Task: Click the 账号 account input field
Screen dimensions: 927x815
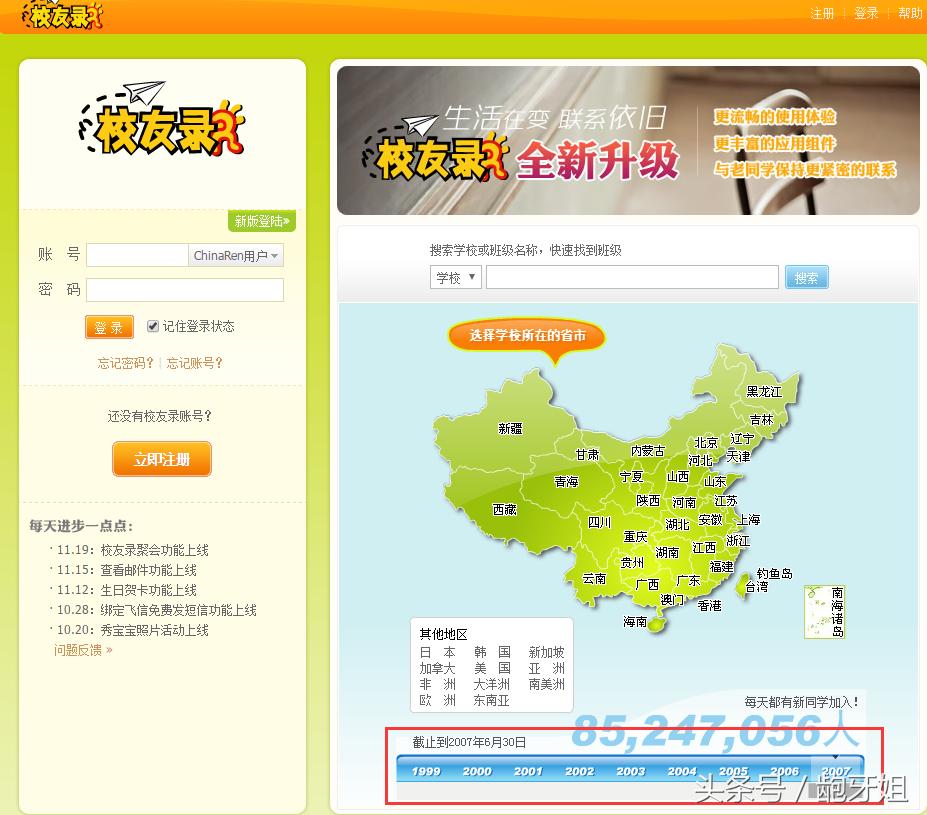Action: click(x=136, y=255)
